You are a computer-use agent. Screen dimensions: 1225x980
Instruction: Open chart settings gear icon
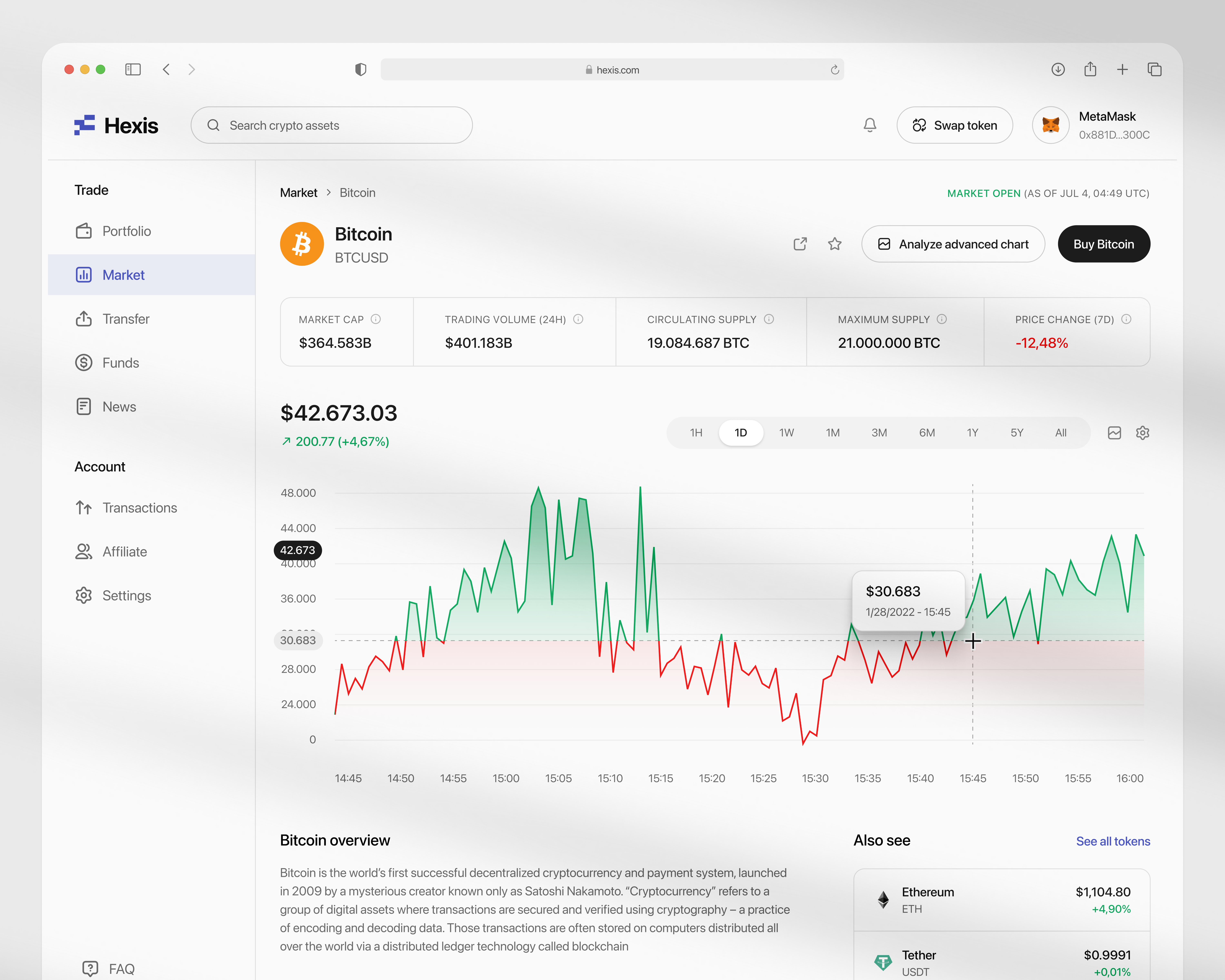(x=1143, y=432)
